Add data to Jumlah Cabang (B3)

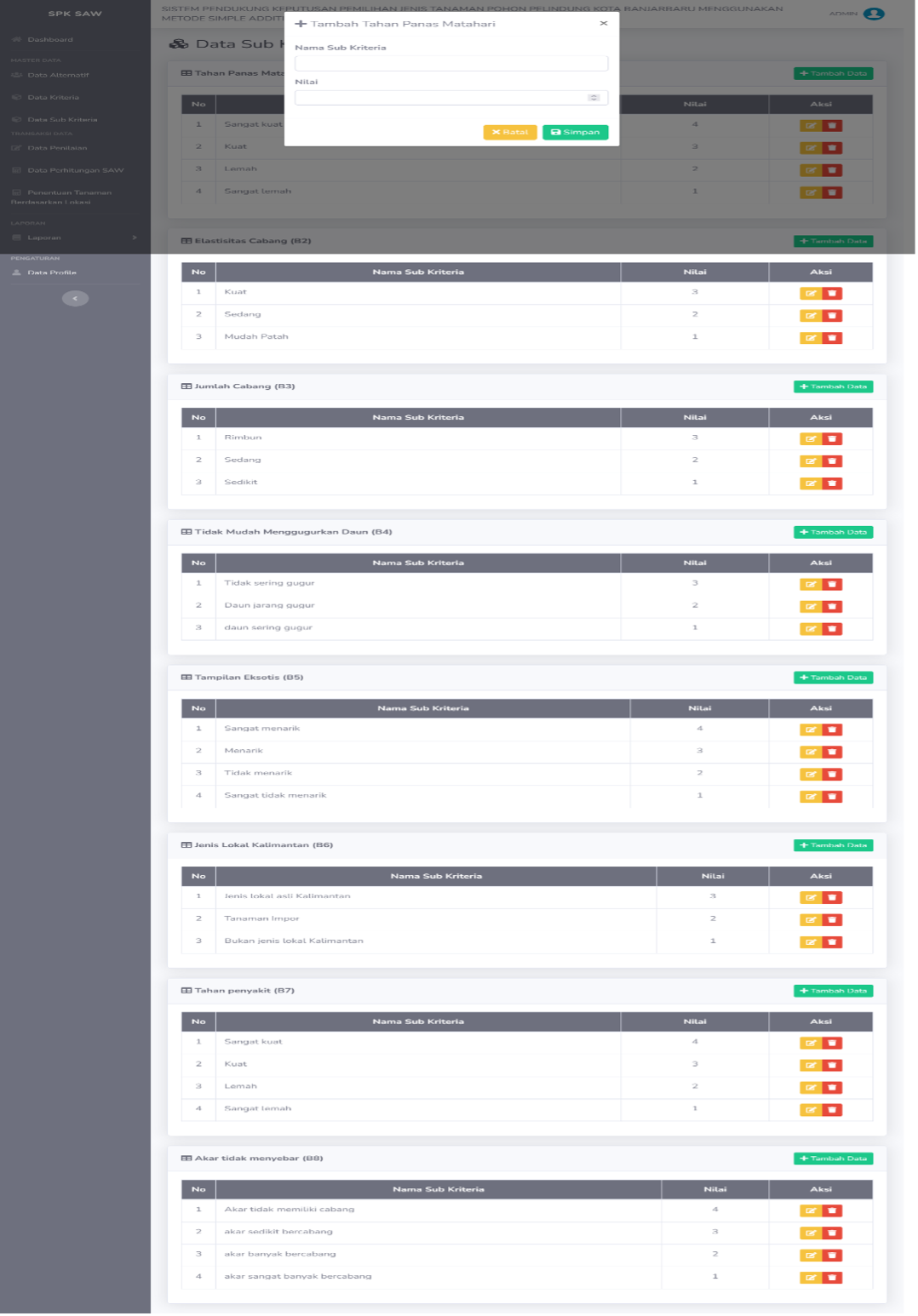835,387
